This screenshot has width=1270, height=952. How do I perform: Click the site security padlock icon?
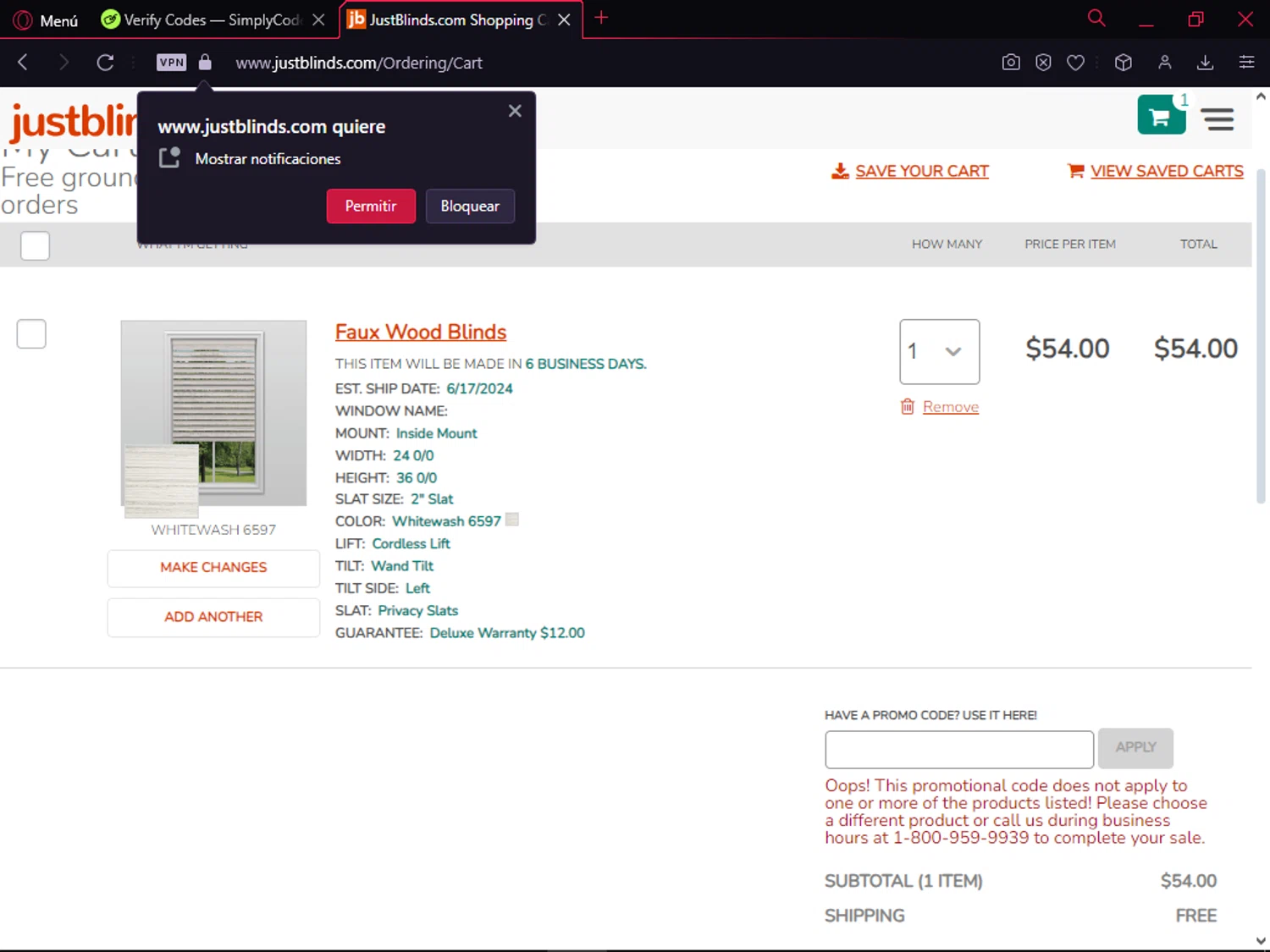tap(205, 62)
